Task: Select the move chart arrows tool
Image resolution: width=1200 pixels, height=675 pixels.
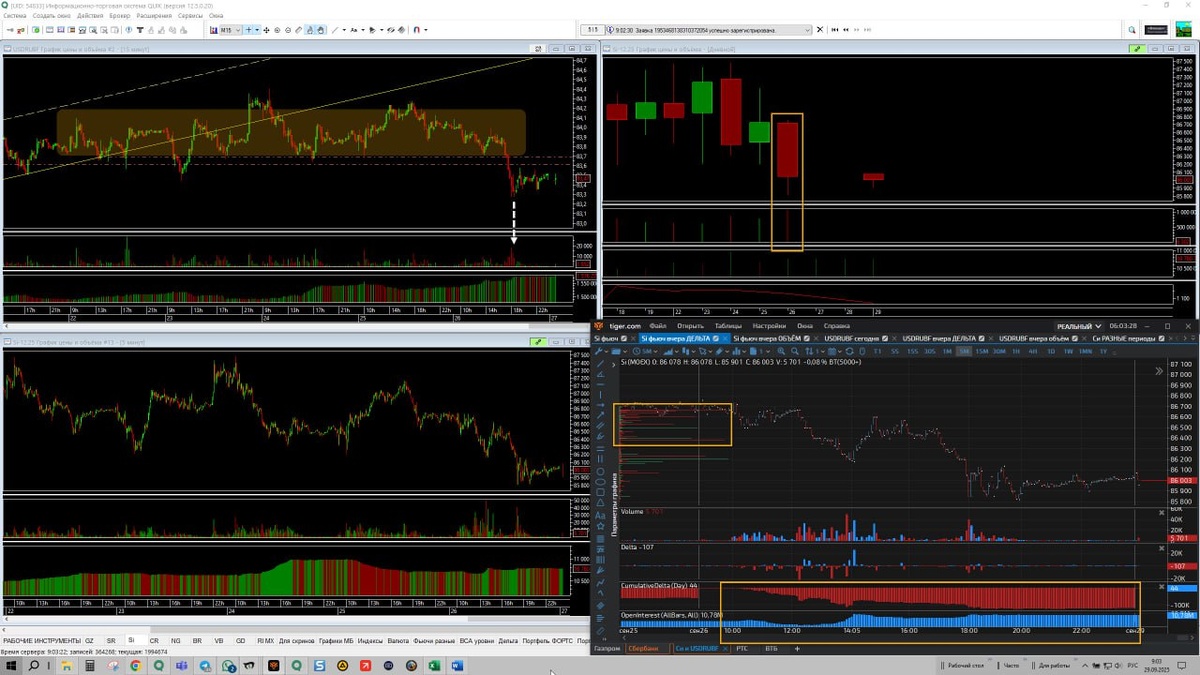Action: [266, 30]
